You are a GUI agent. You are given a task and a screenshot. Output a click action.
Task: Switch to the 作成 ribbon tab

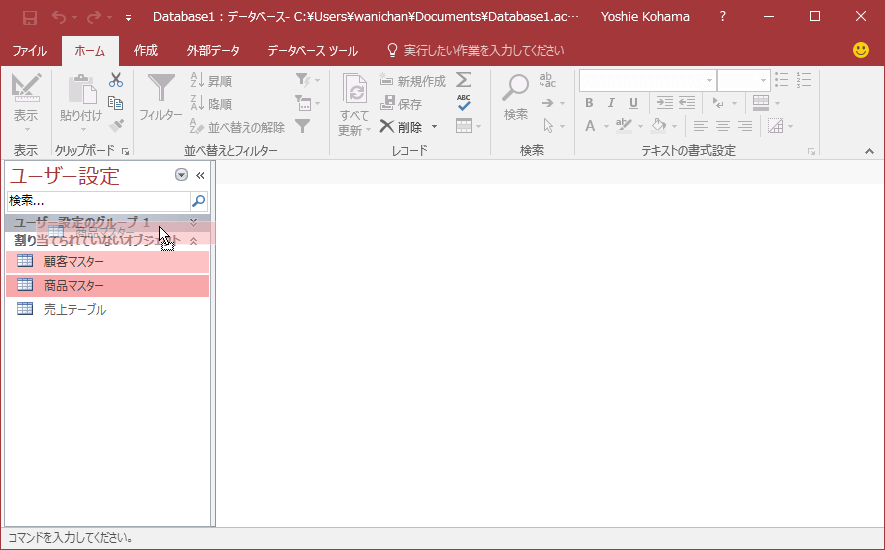coord(146,51)
